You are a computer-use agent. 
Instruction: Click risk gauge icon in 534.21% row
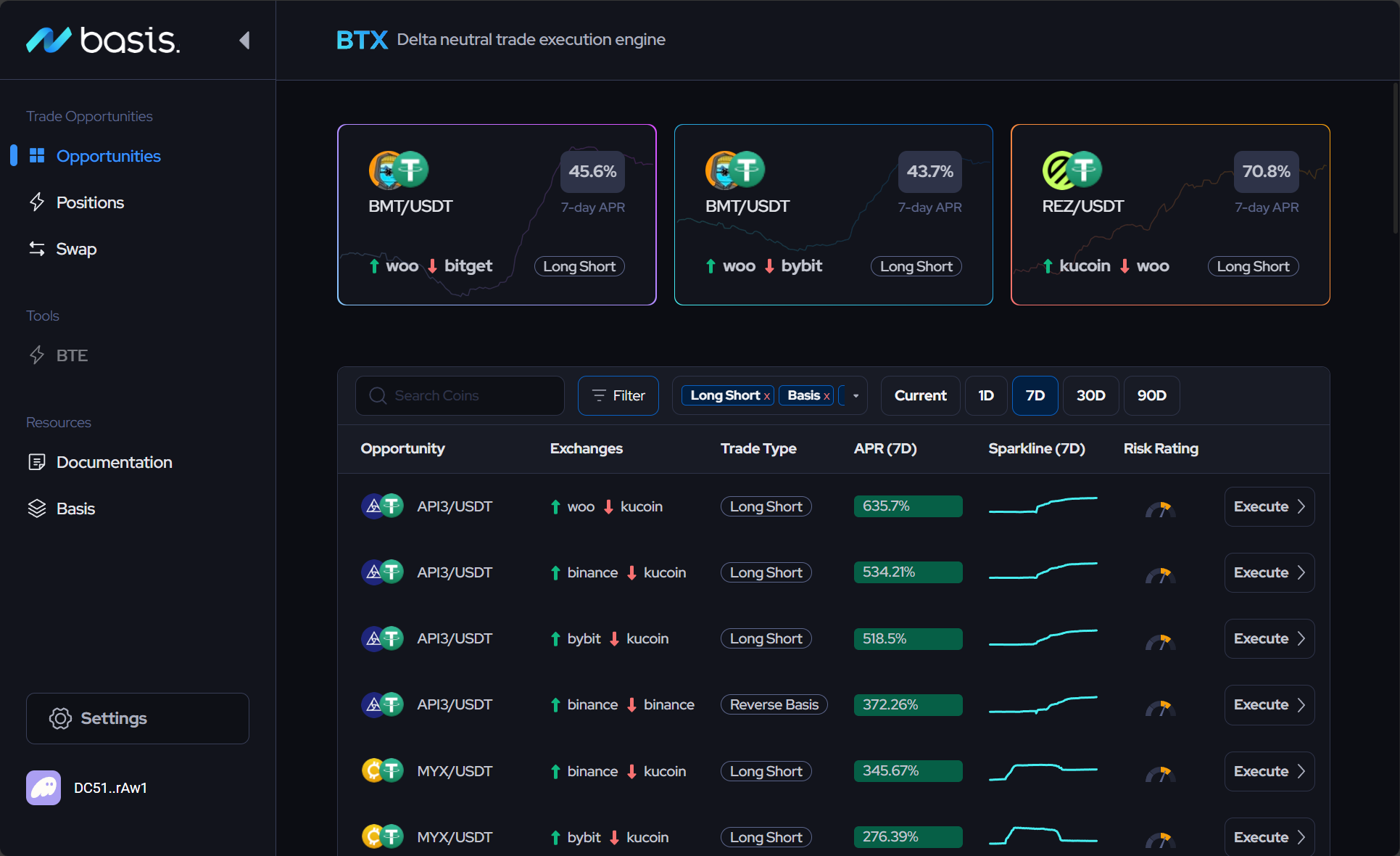(1160, 575)
